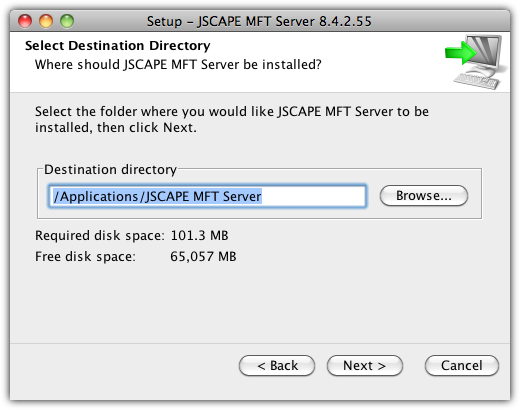Click the installer computer monitor graphic
This screenshot has height=410, width=520.
tap(485, 52)
